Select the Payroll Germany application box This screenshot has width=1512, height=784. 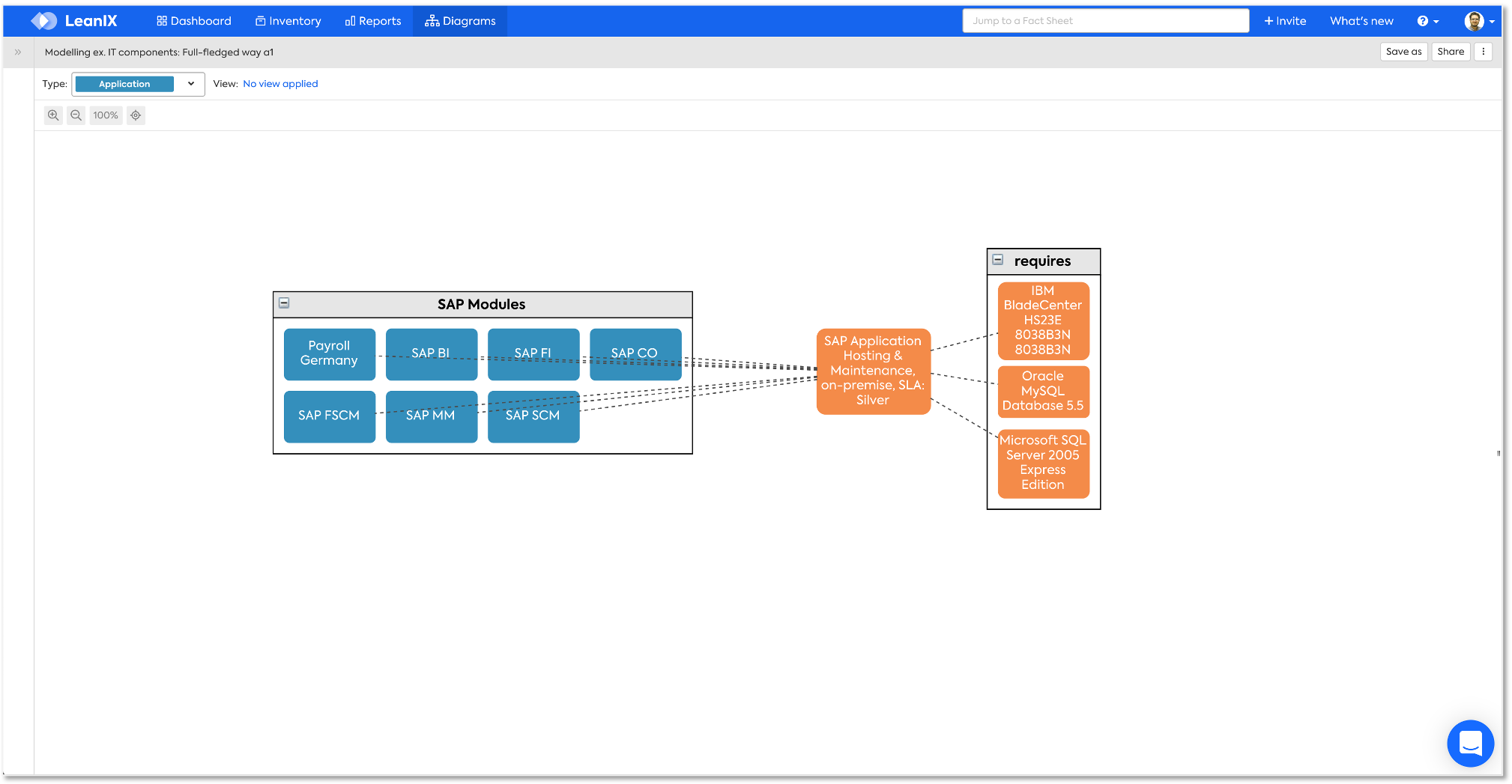click(x=330, y=353)
